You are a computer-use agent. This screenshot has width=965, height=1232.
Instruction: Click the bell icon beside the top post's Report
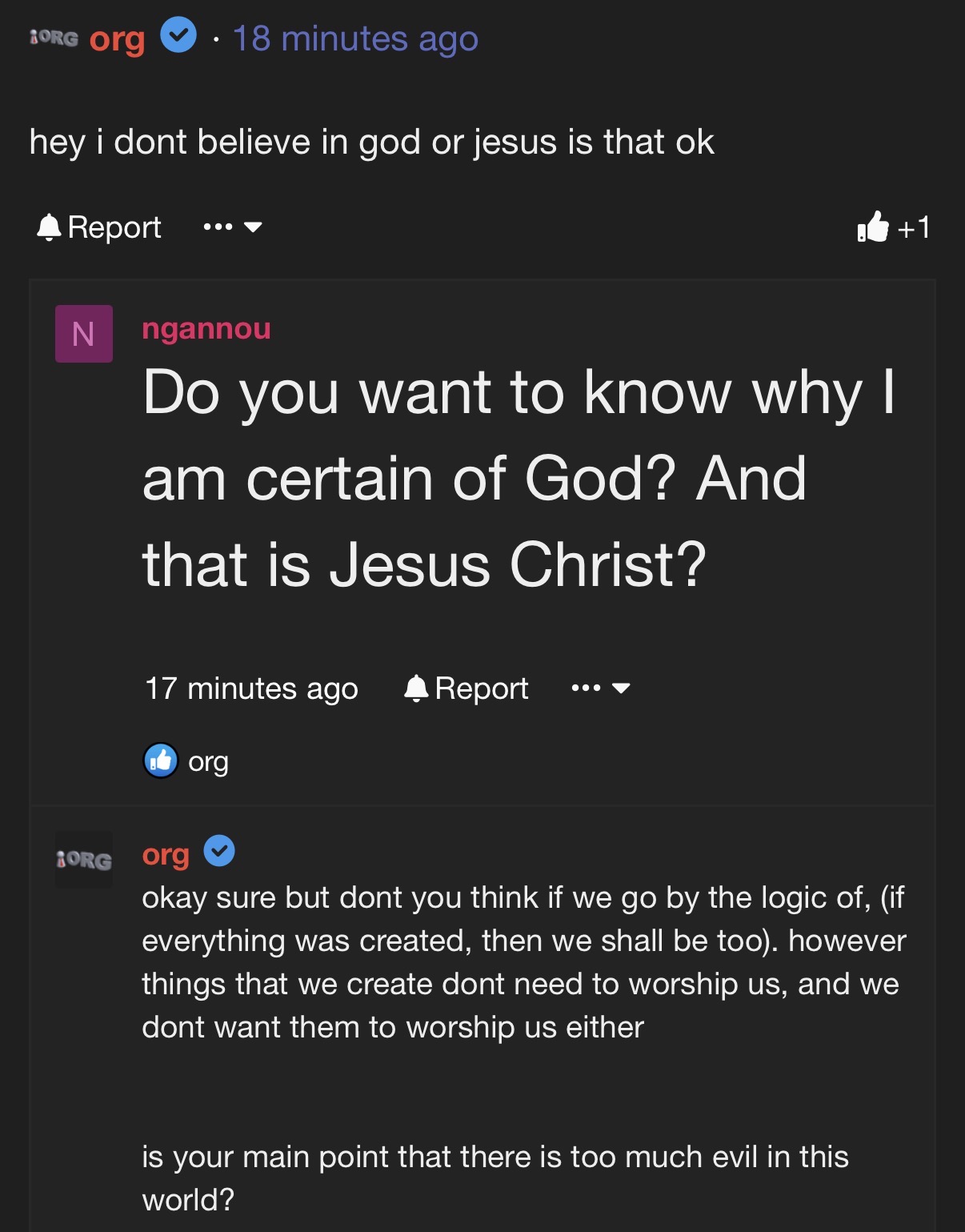pyautogui.click(x=49, y=227)
